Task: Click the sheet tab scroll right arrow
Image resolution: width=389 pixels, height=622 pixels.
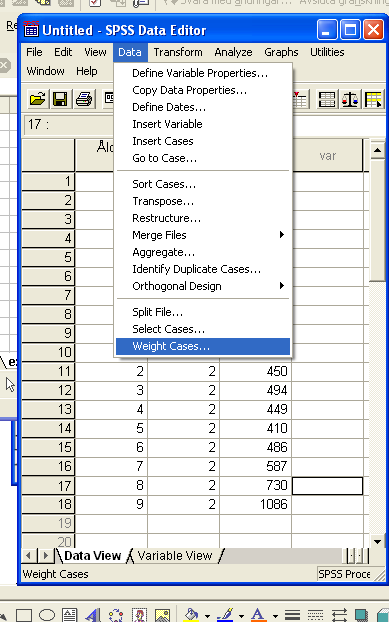Action: tap(45, 555)
